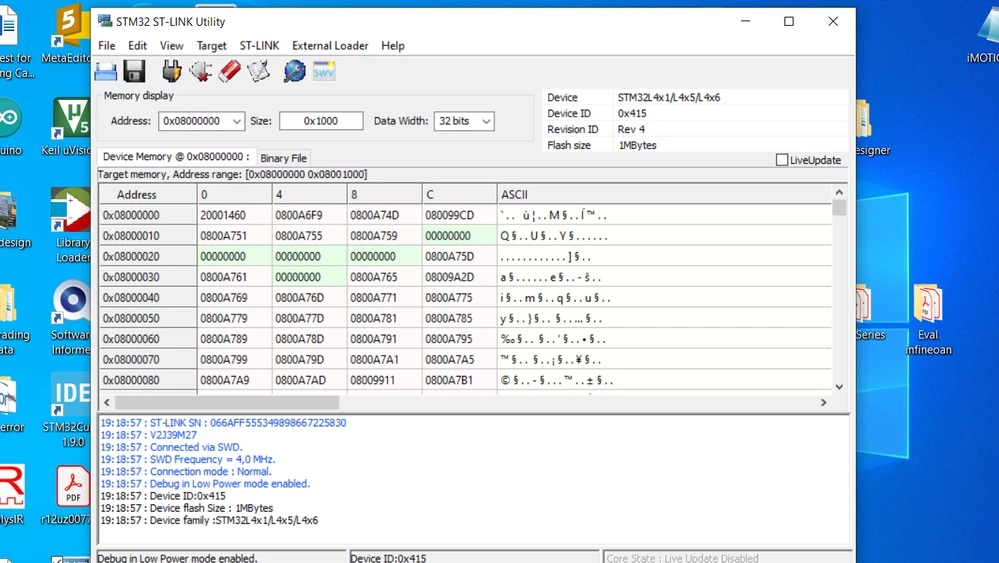Click log line with ST-LINK SN
Viewport: 999px width, 563px height.
(x=223, y=423)
